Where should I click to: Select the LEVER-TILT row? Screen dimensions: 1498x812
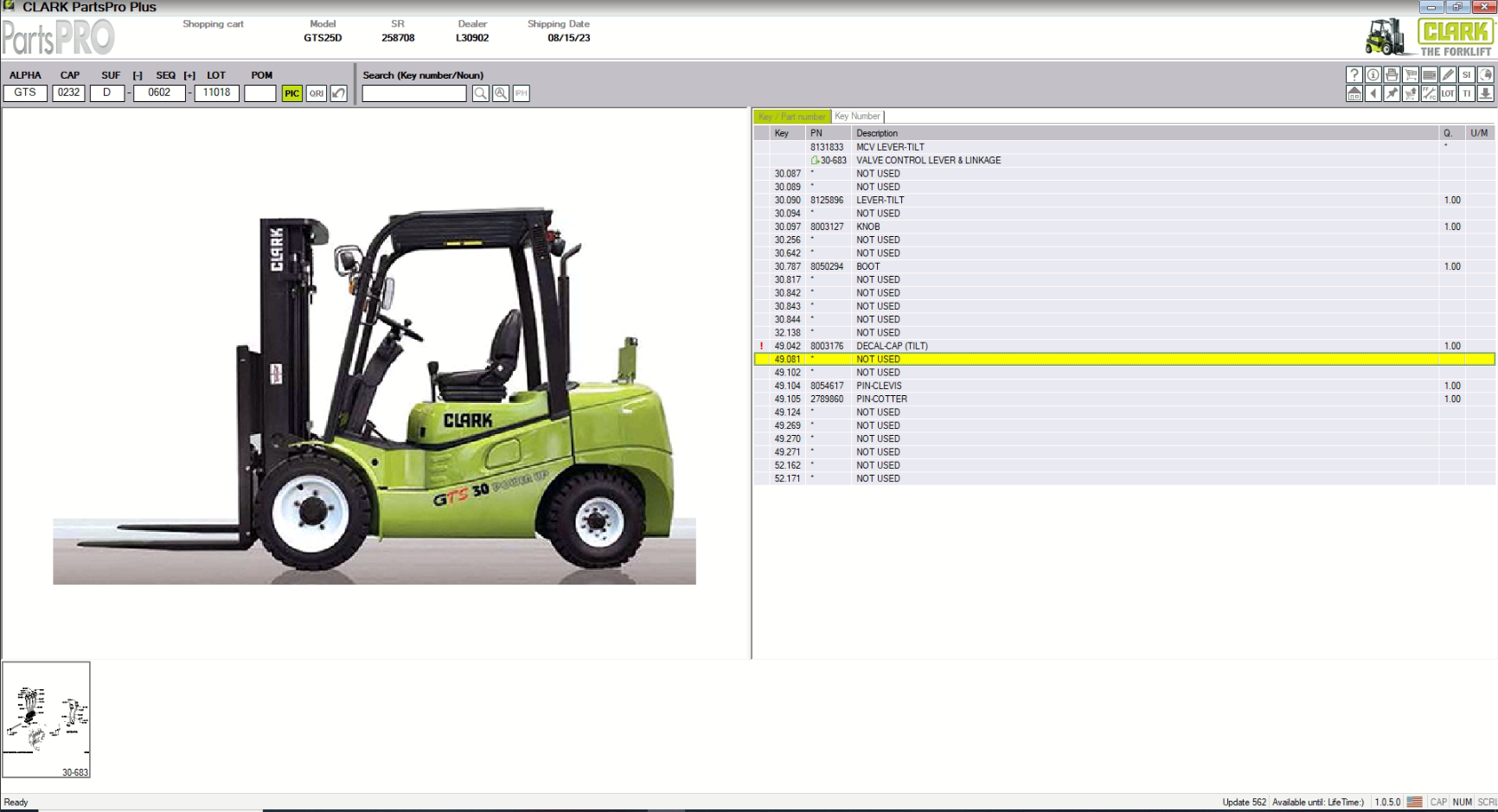coord(1124,200)
